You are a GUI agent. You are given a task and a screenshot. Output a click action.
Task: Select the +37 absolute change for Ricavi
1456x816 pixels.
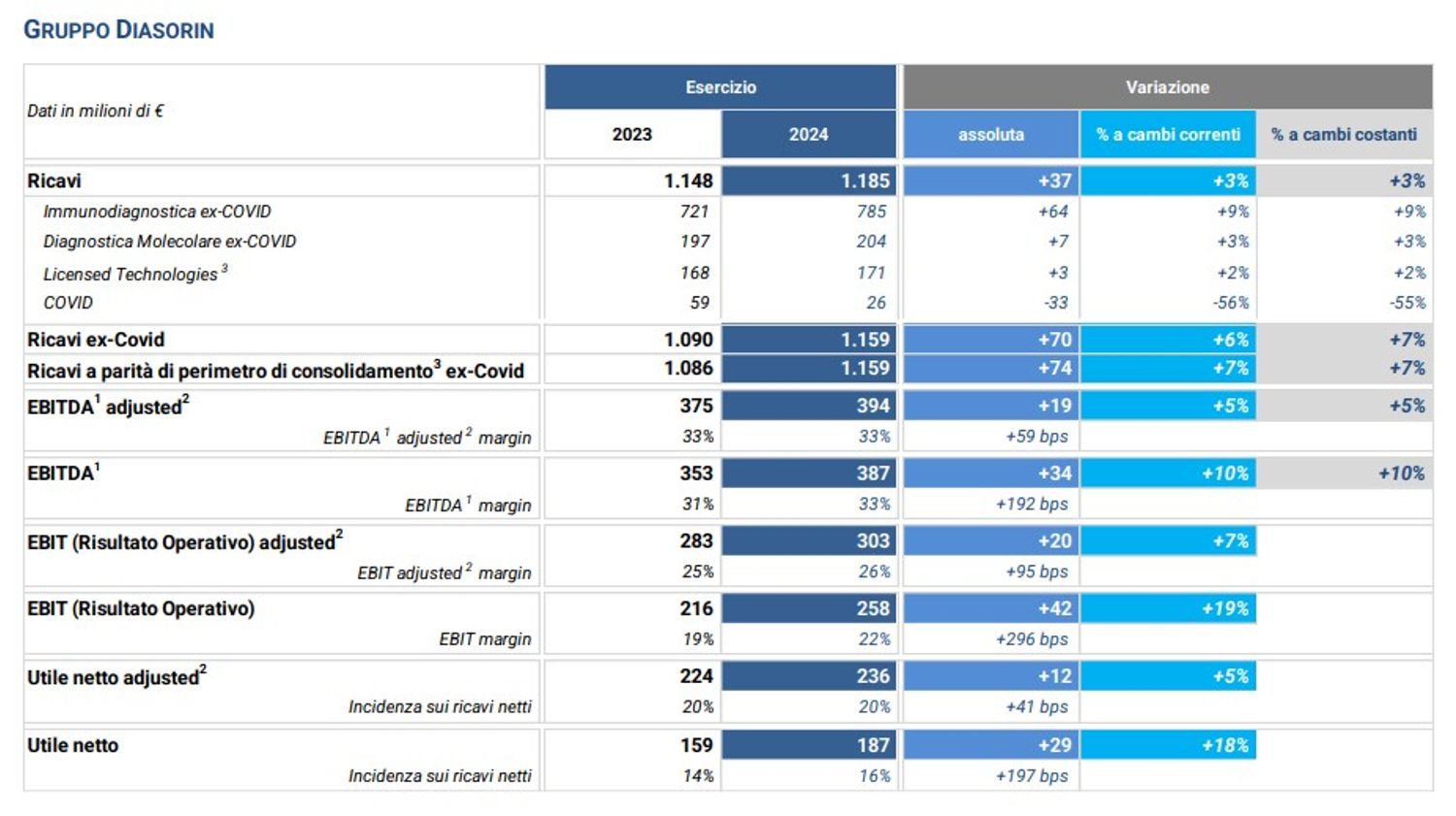pos(1054,181)
